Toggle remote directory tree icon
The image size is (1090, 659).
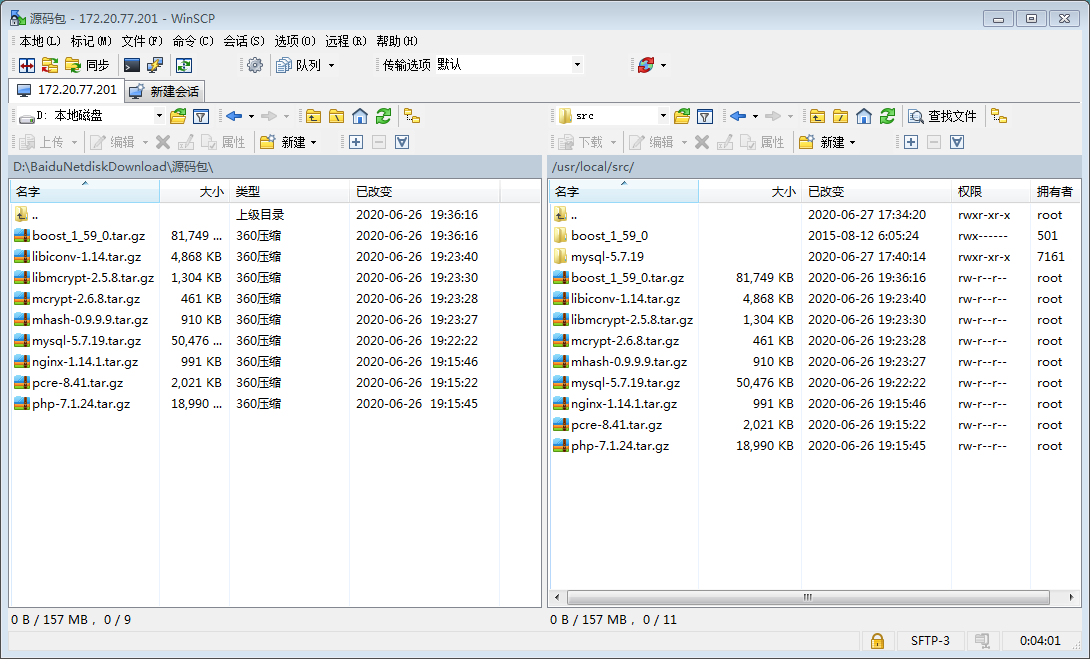click(x=999, y=116)
